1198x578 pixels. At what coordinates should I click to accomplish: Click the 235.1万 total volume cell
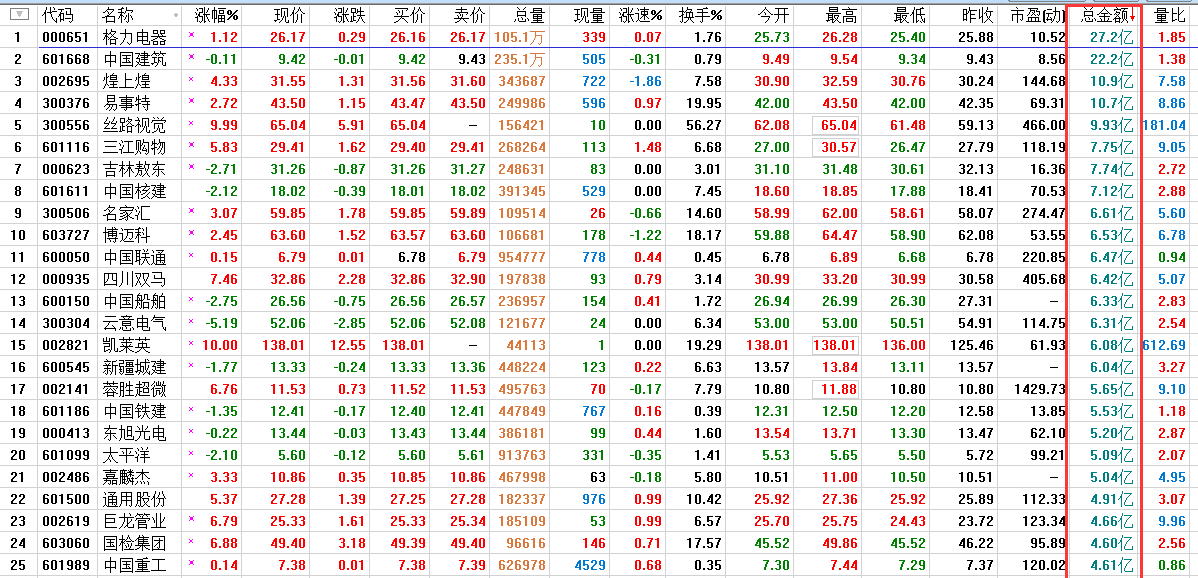click(x=520, y=59)
